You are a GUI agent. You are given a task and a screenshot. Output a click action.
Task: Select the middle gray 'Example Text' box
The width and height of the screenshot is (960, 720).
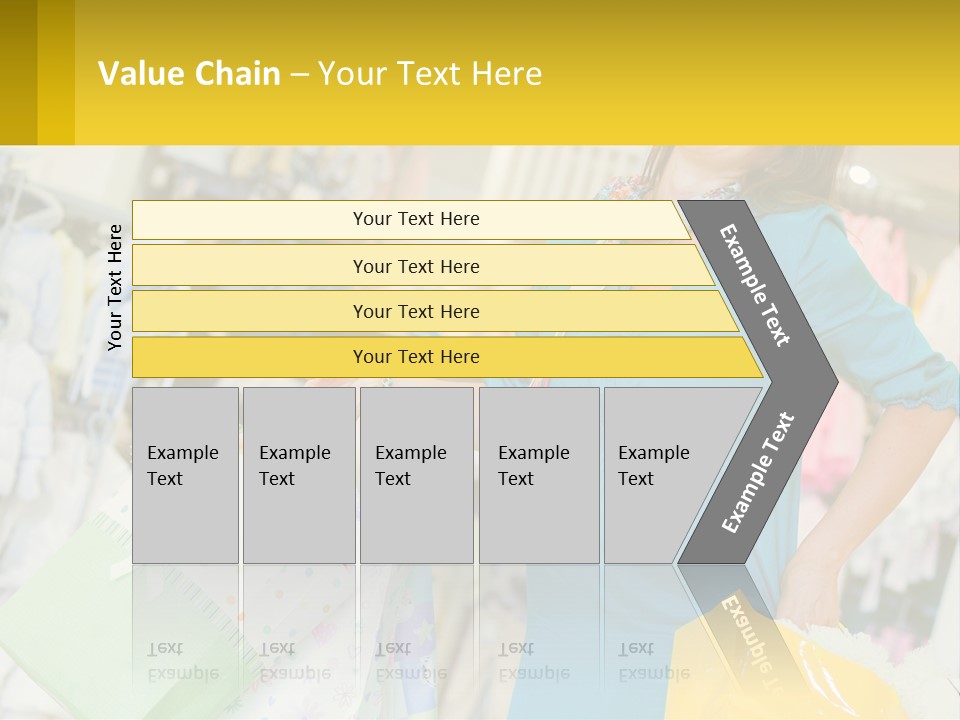coord(416,475)
